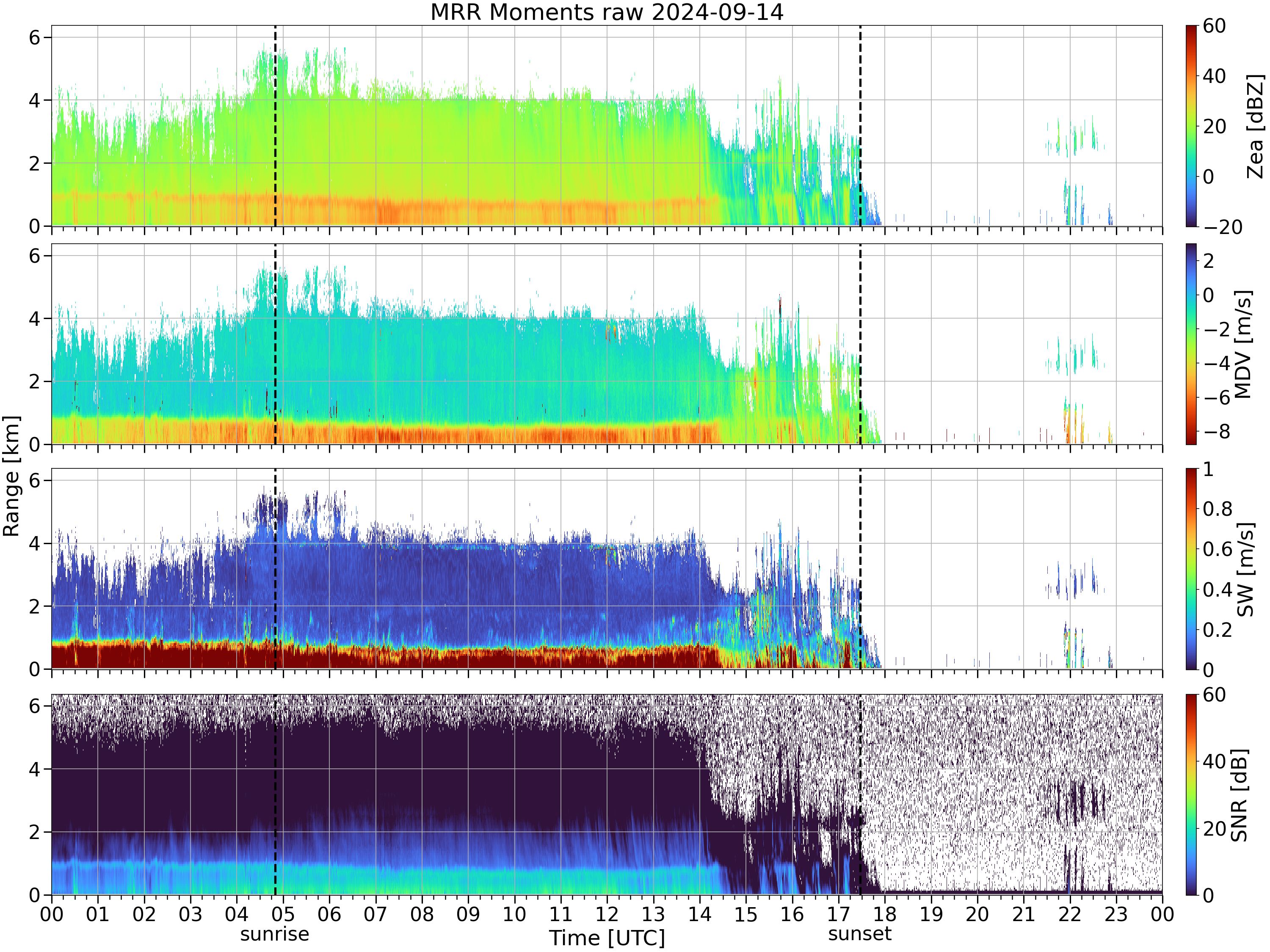
Task: Click the SW [m/s] colorbar
Action: [x=1191, y=569]
